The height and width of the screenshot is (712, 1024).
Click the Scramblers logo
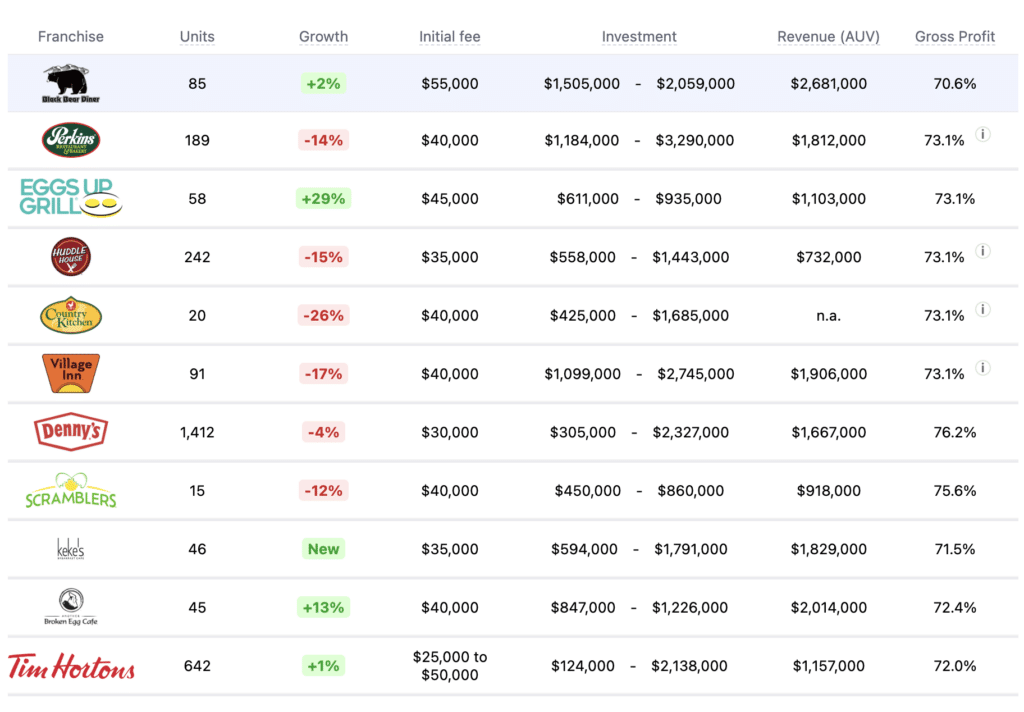pyautogui.click(x=71, y=490)
